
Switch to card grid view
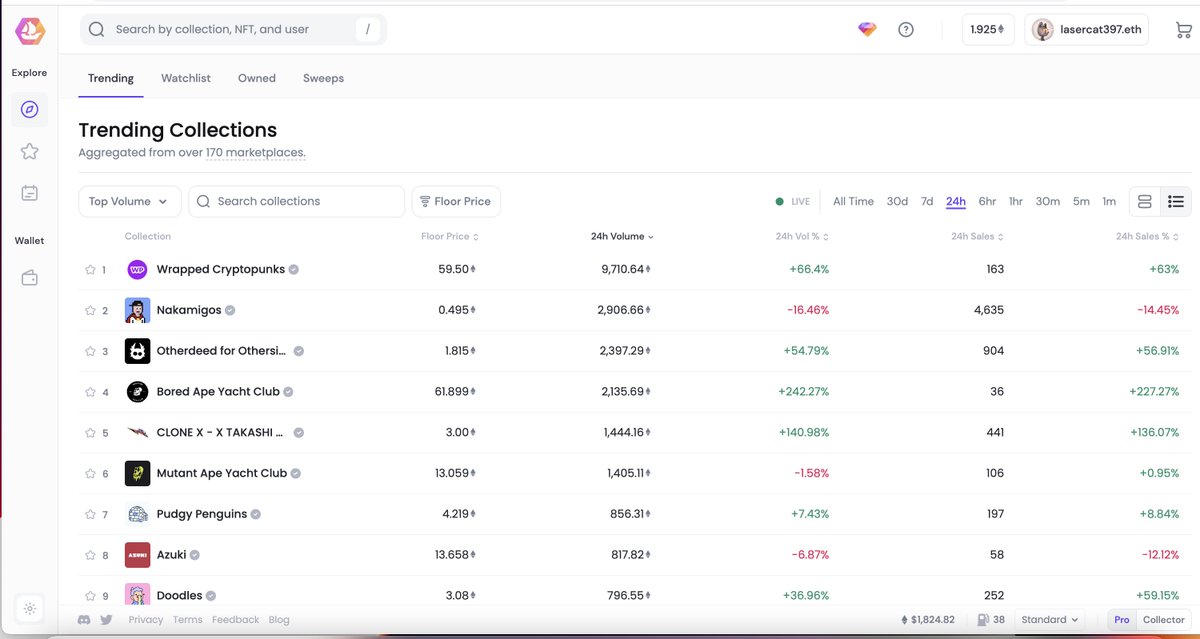[x=1145, y=201]
